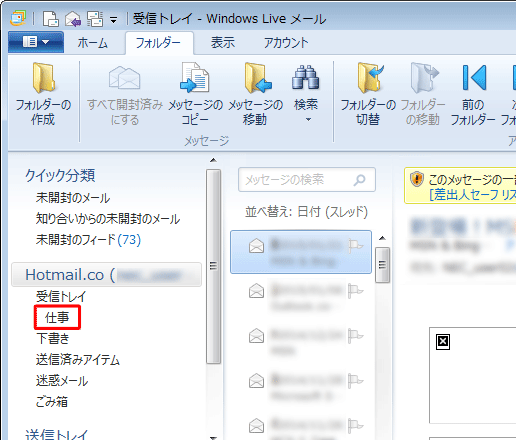This screenshot has width=516, height=440.
Task: Collapse the Hotmail.co account header
Action: point(107,275)
